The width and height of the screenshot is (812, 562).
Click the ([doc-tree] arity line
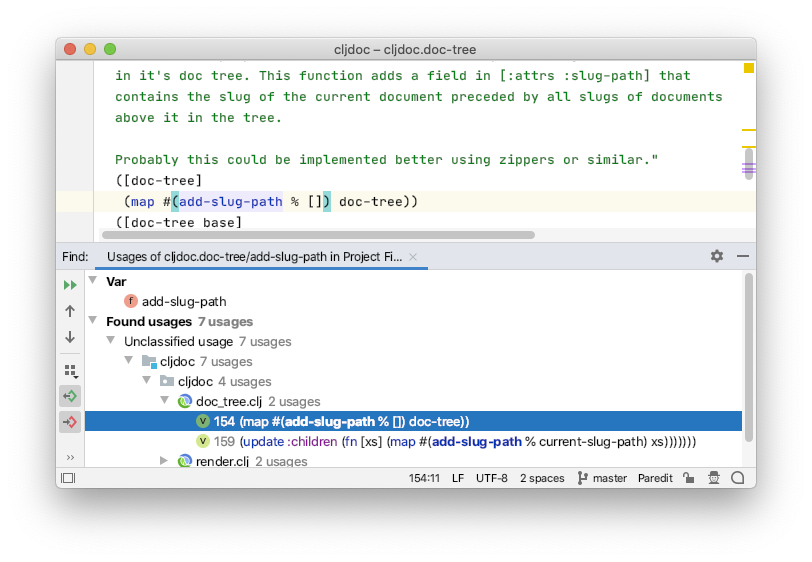[158, 181]
